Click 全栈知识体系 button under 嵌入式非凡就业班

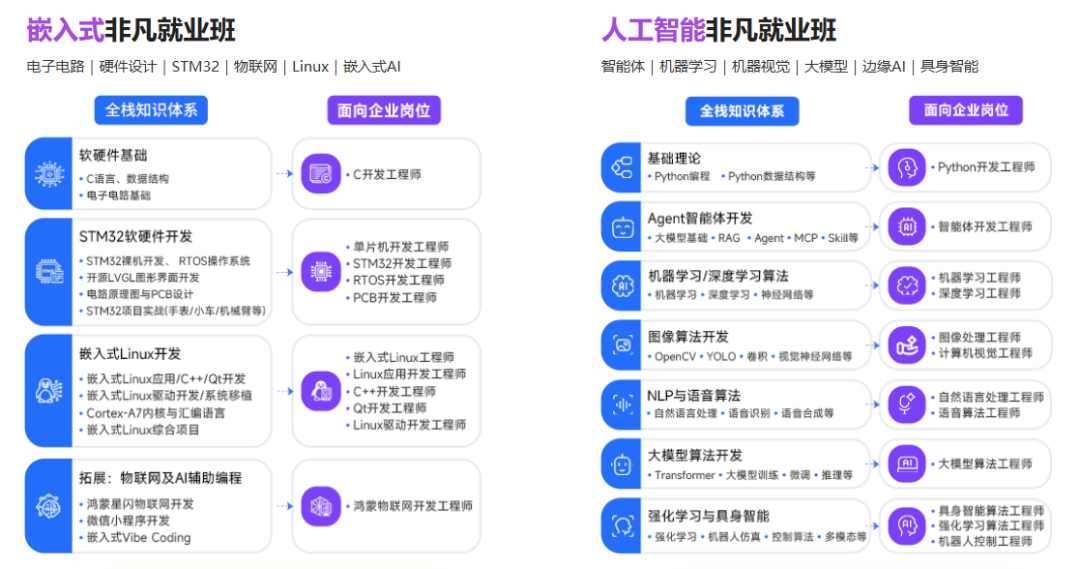(x=151, y=110)
